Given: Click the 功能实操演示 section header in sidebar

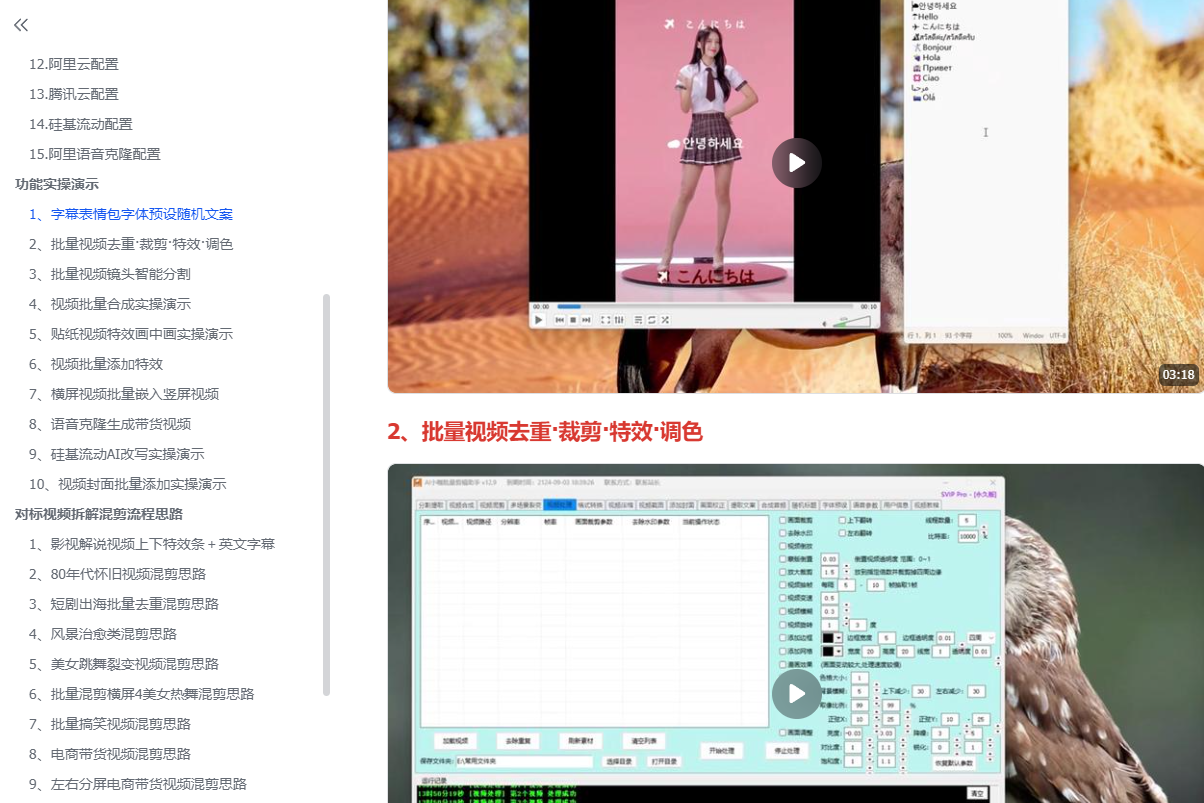Looking at the screenshot, I should click(57, 184).
